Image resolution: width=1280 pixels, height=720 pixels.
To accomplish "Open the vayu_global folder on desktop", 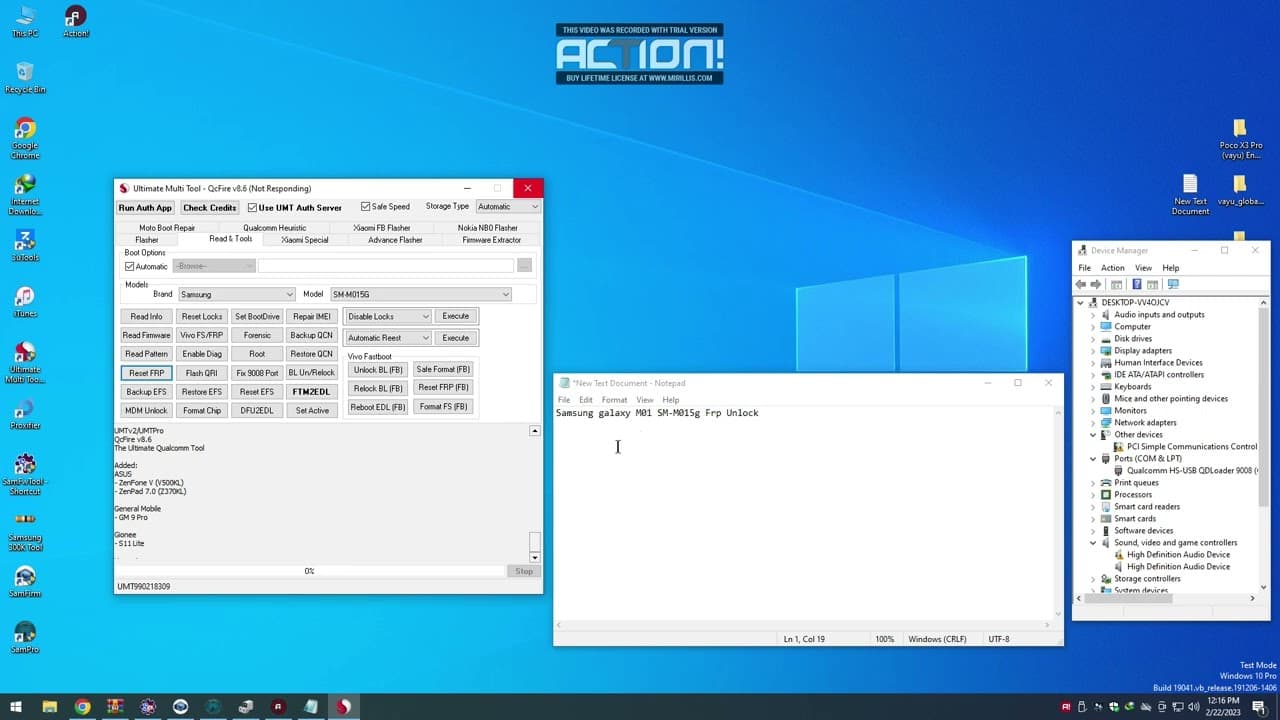I will [1240, 189].
